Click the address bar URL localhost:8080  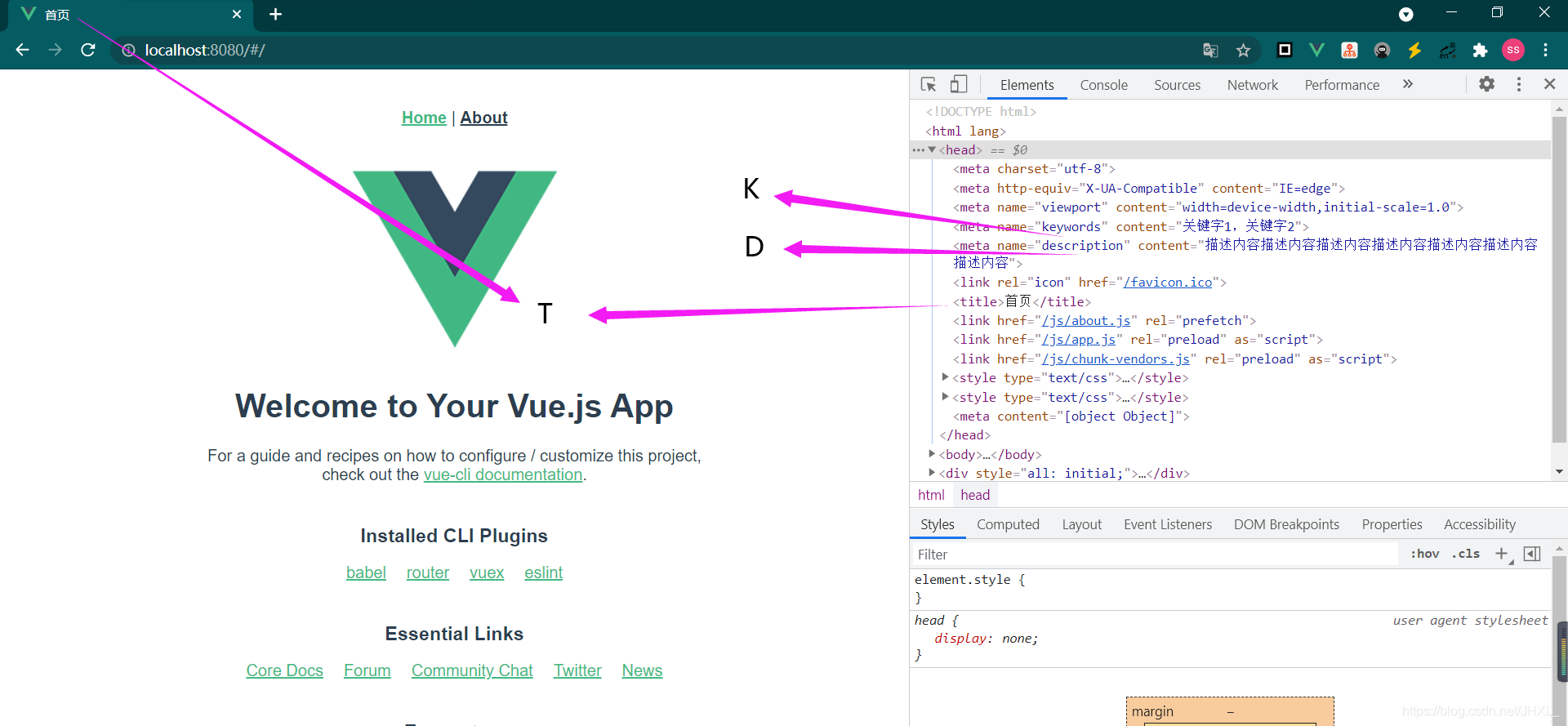pos(205,51)
